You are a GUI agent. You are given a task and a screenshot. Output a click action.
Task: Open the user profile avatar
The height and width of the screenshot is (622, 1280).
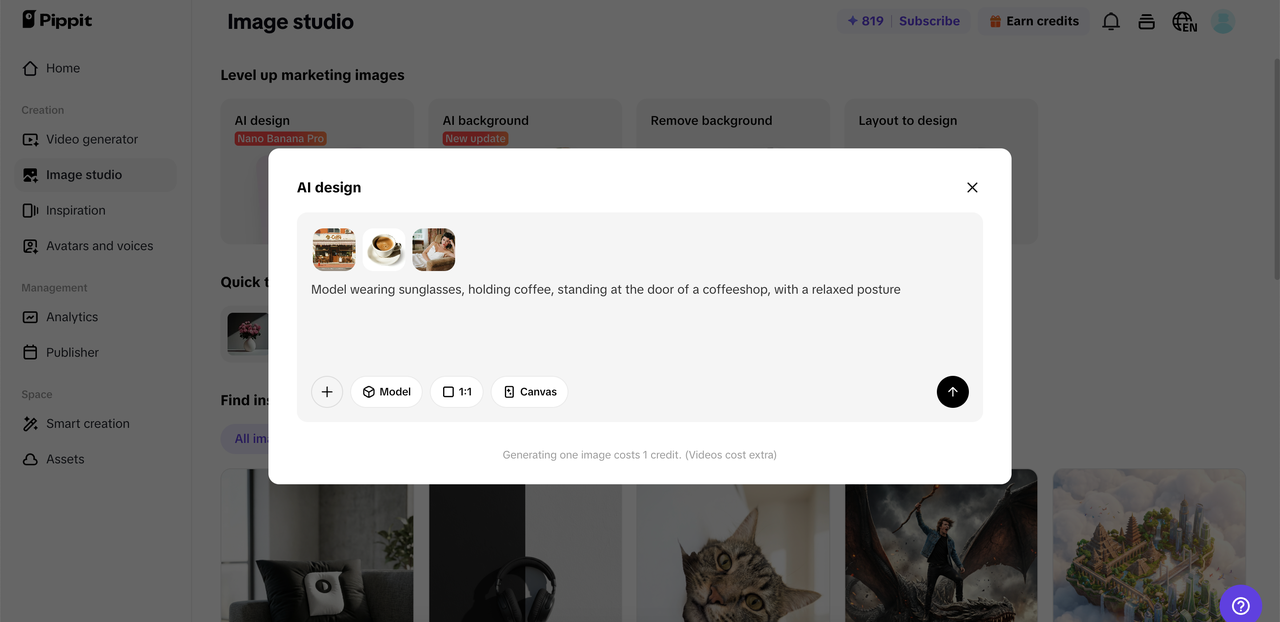(x=1223, y=21)
